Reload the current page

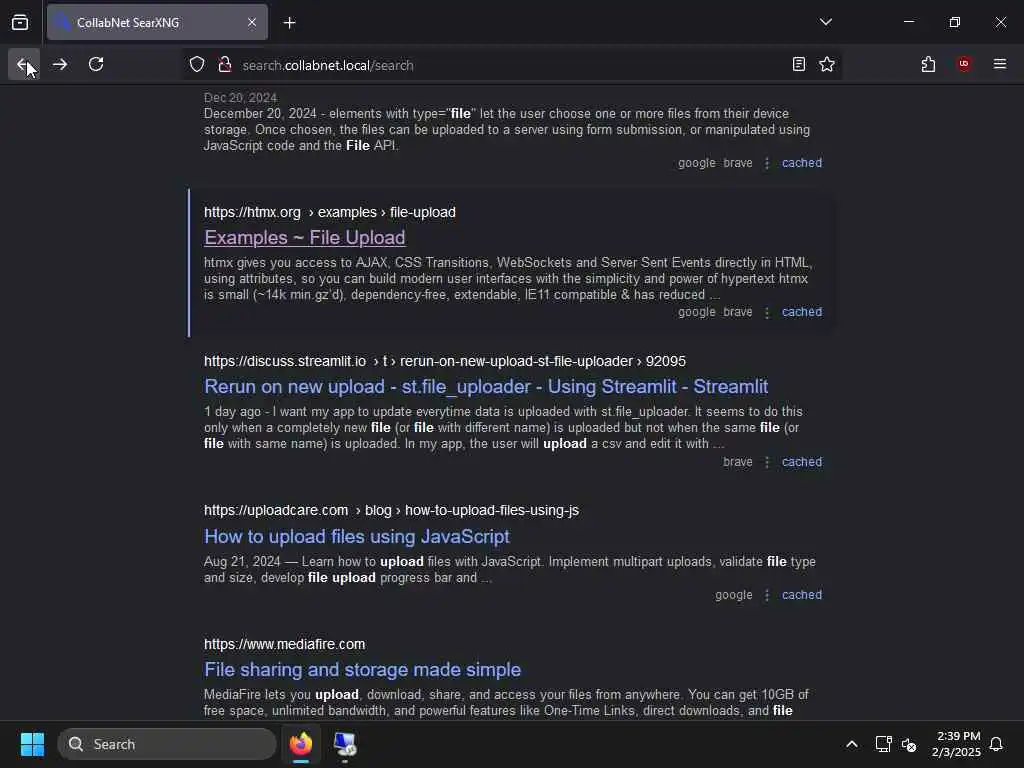[96, 64]
